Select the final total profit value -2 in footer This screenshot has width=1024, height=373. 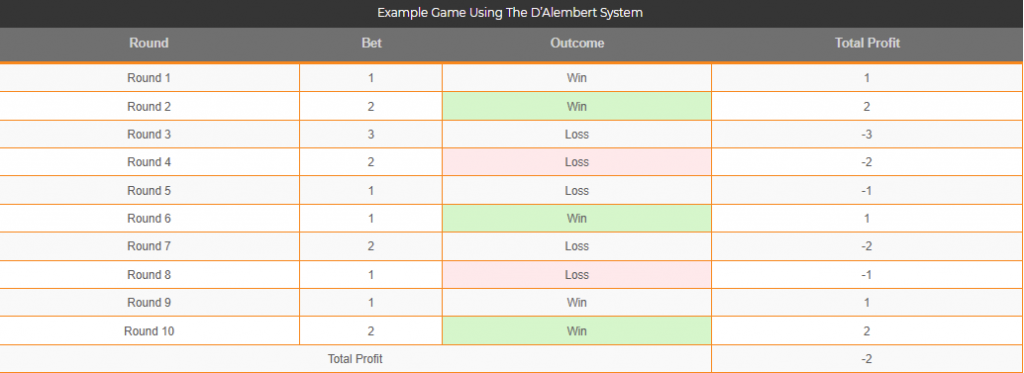point(867,359)
